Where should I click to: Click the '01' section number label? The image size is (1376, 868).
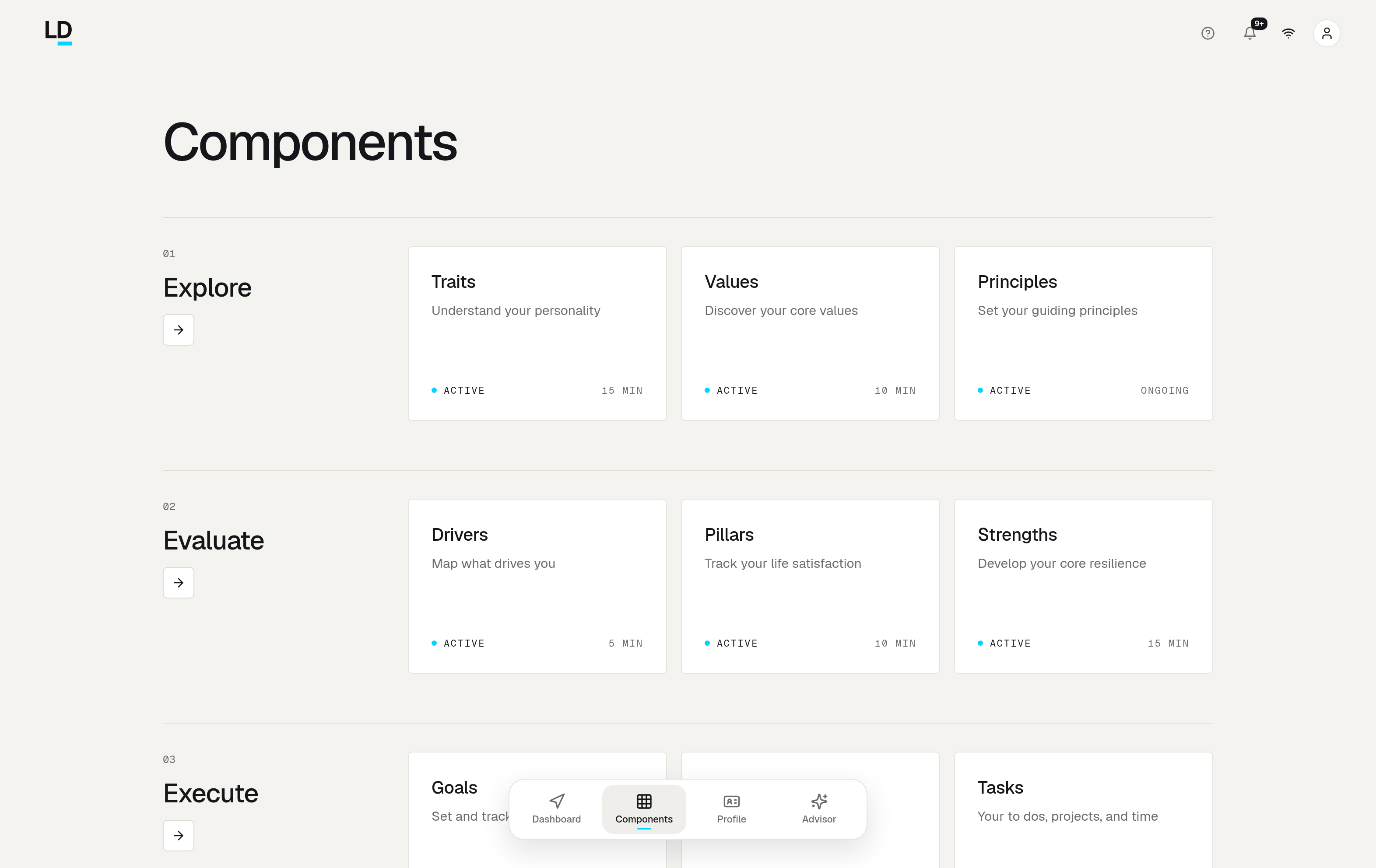click(169, 254)
